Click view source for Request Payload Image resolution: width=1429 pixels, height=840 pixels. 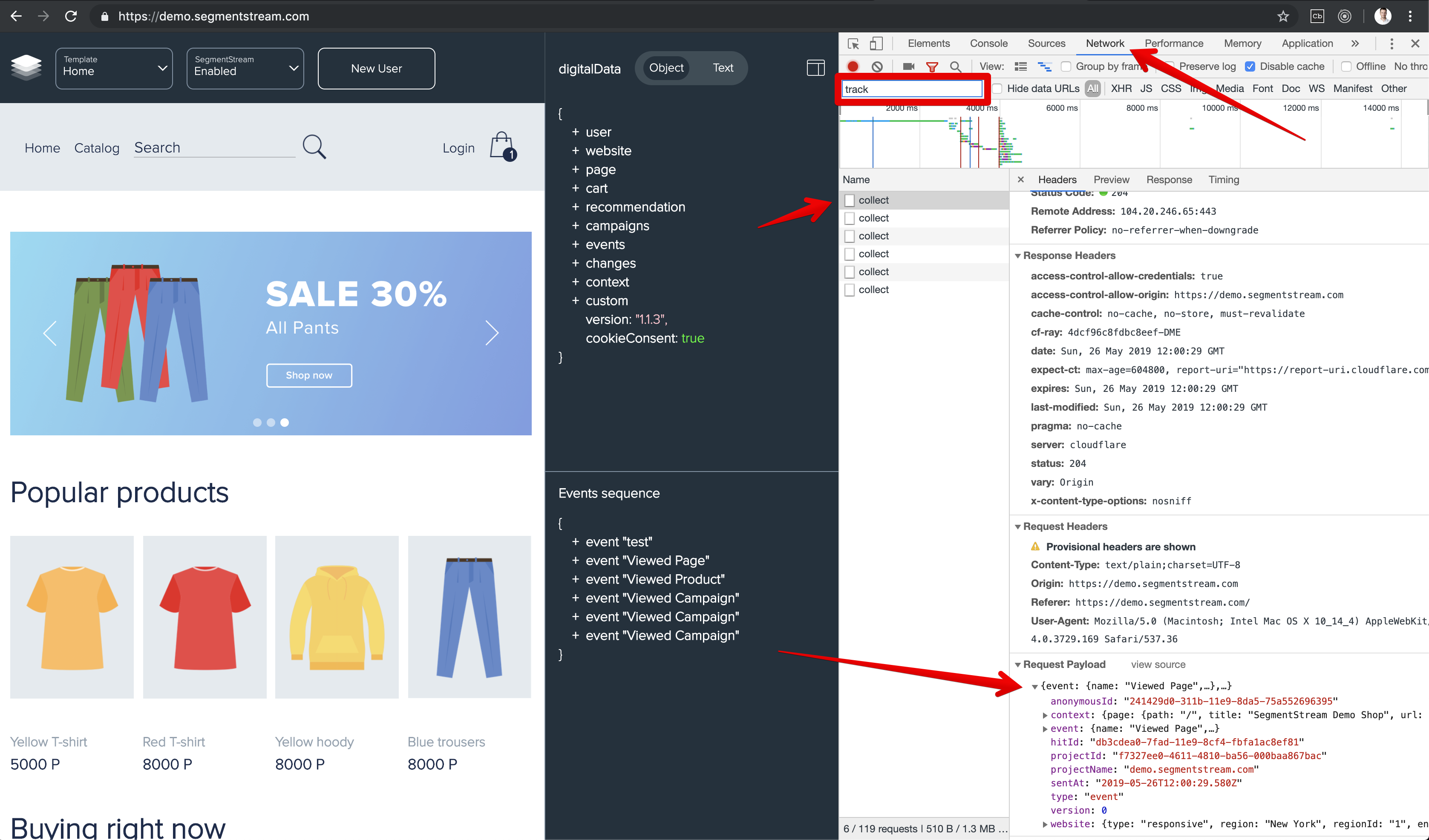click(x=1158, y=665)
